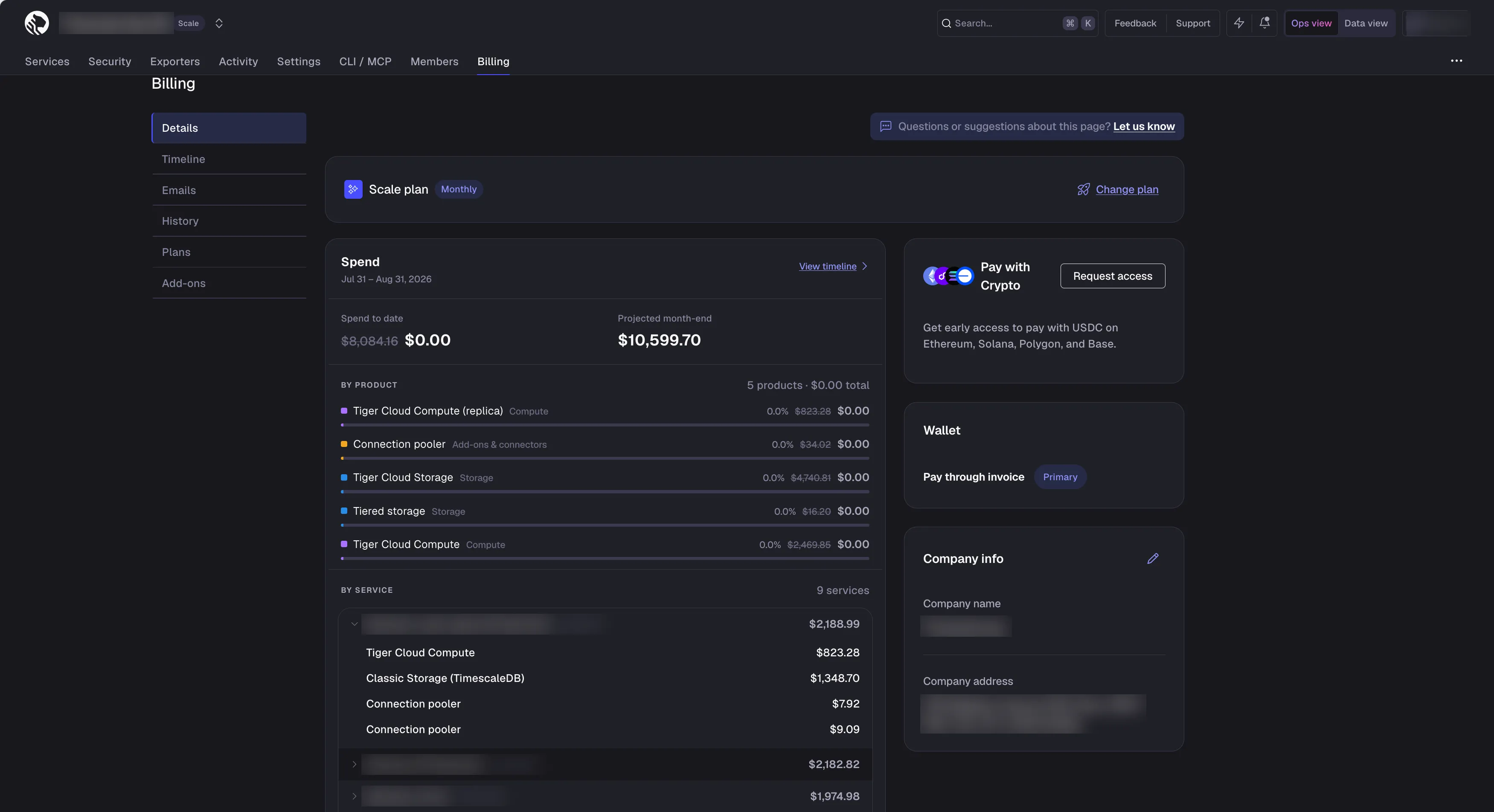Open the three-dot more menu

coord(1456,61)
